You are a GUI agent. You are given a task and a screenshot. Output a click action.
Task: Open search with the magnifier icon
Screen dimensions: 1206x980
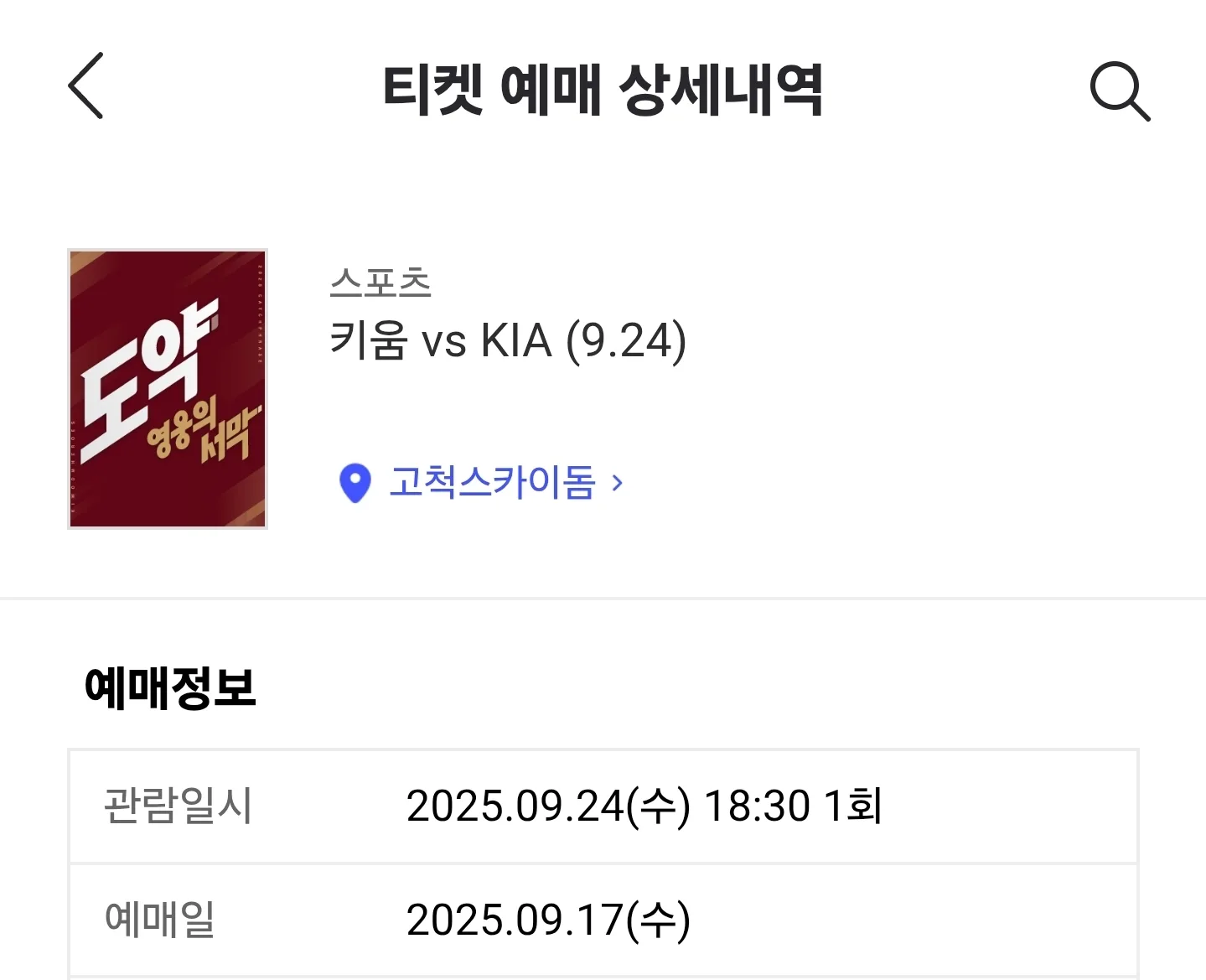point(1120,91)
